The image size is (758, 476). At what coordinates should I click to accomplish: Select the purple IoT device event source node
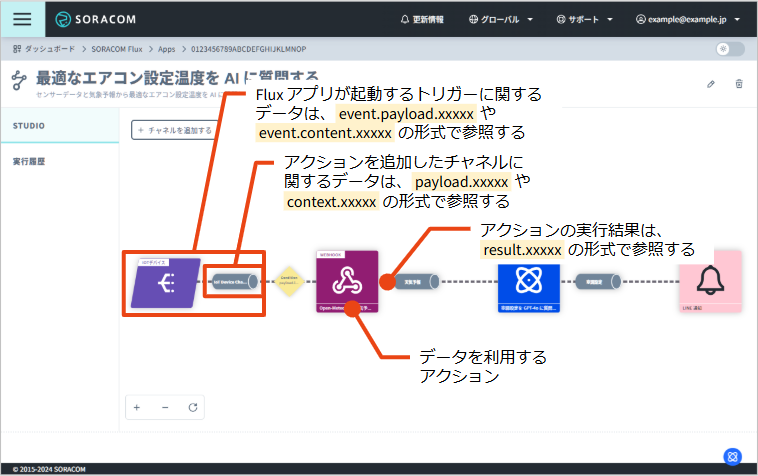point(165,283)
